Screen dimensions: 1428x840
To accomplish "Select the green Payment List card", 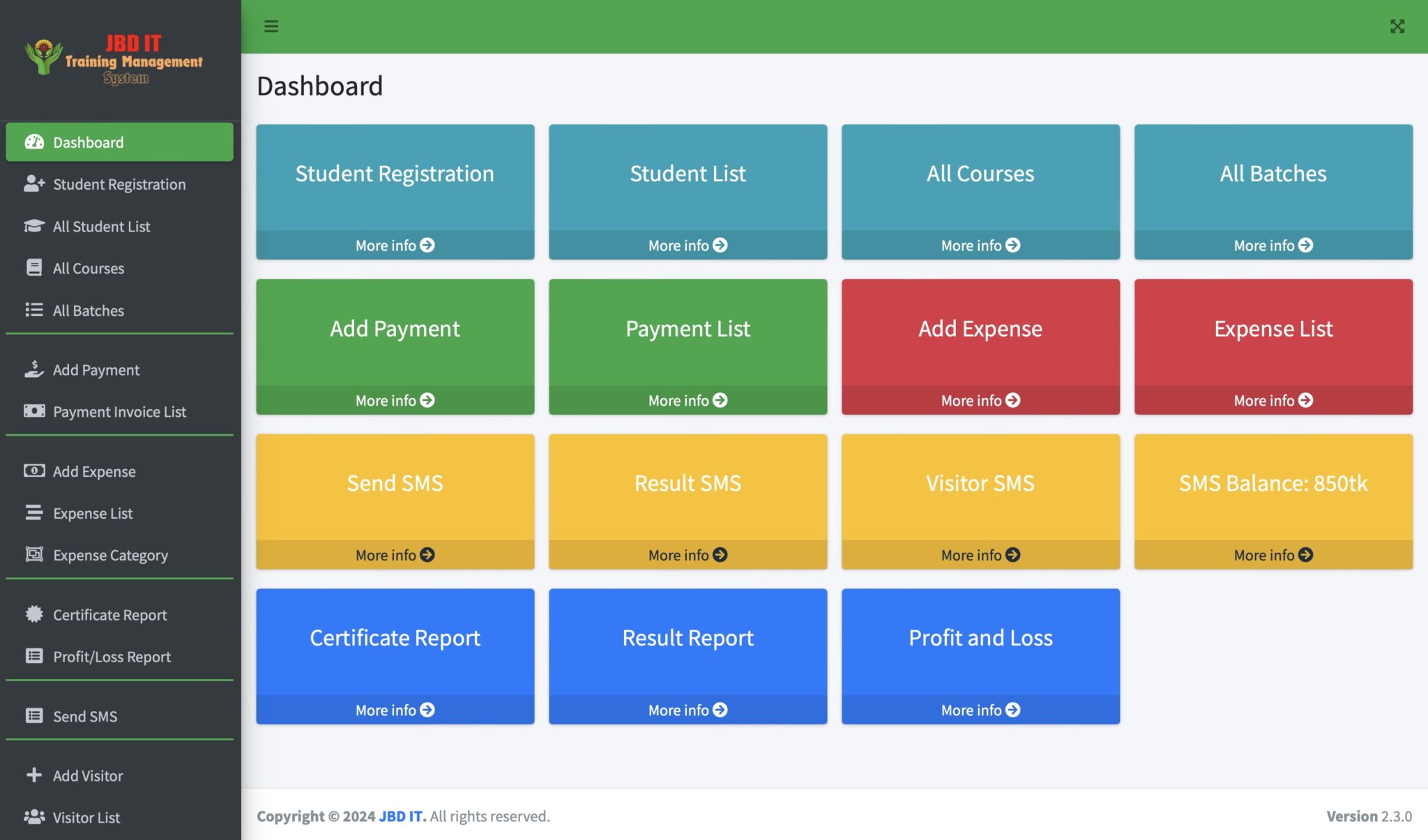I will pos(688,329).
